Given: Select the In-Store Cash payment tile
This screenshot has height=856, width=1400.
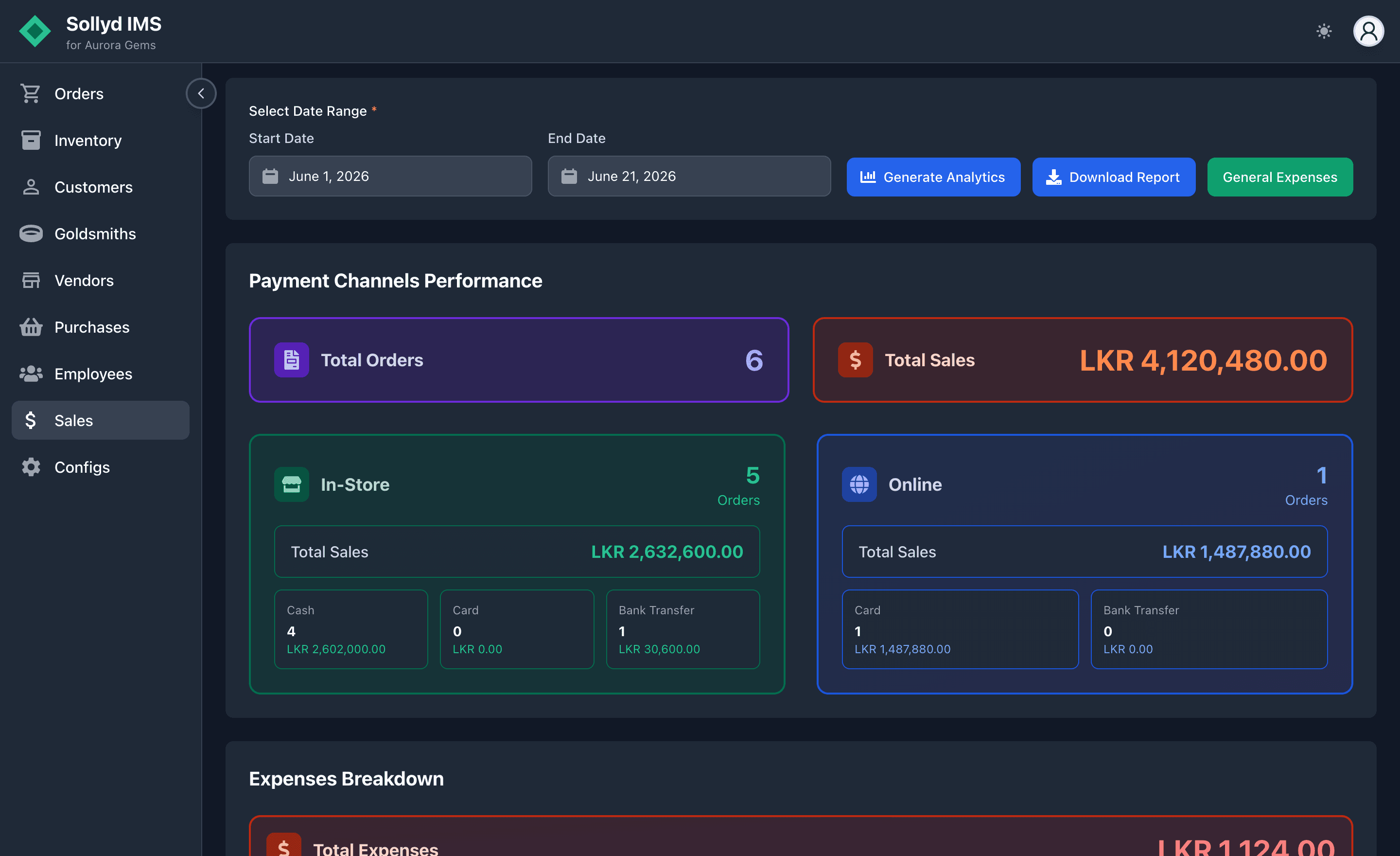Looking at the screenshot, I should pyautogui.click(x=351, y=629).
